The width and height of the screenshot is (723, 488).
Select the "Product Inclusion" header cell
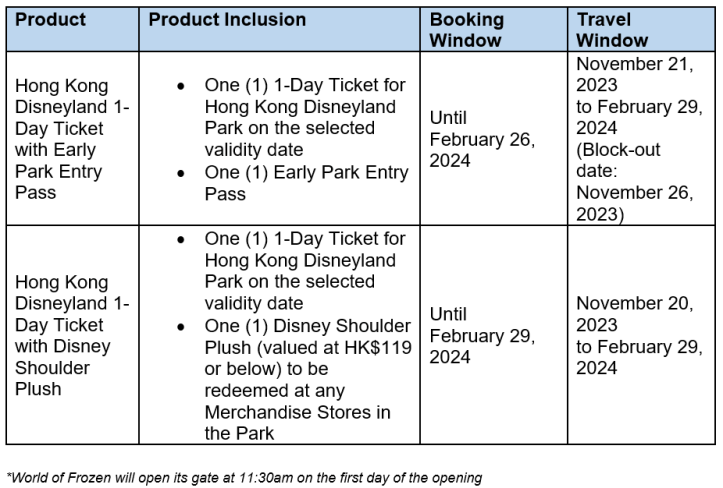click(227, 20)
